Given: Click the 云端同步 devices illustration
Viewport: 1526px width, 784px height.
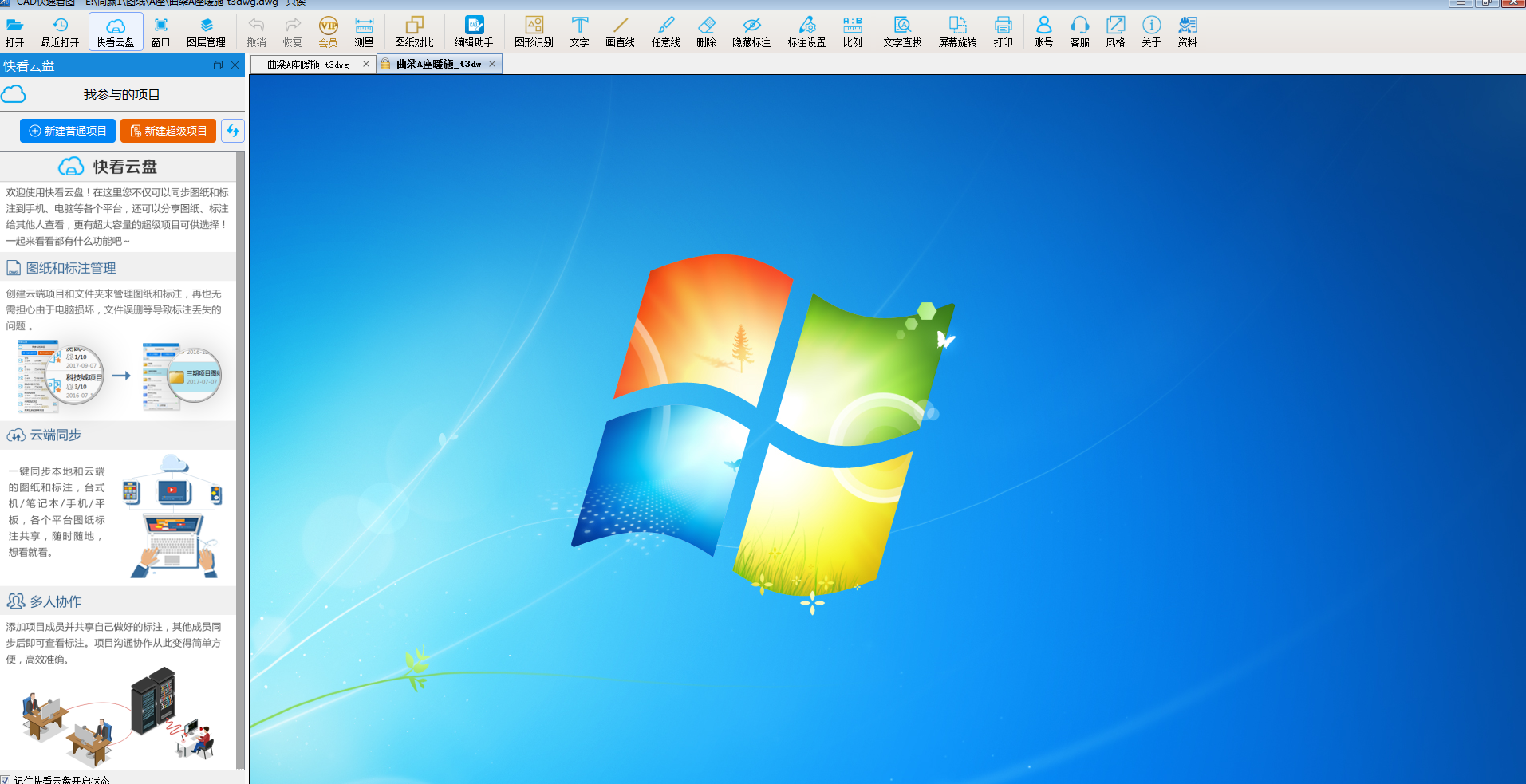Looking at the screenshot, I should [172, 516].
